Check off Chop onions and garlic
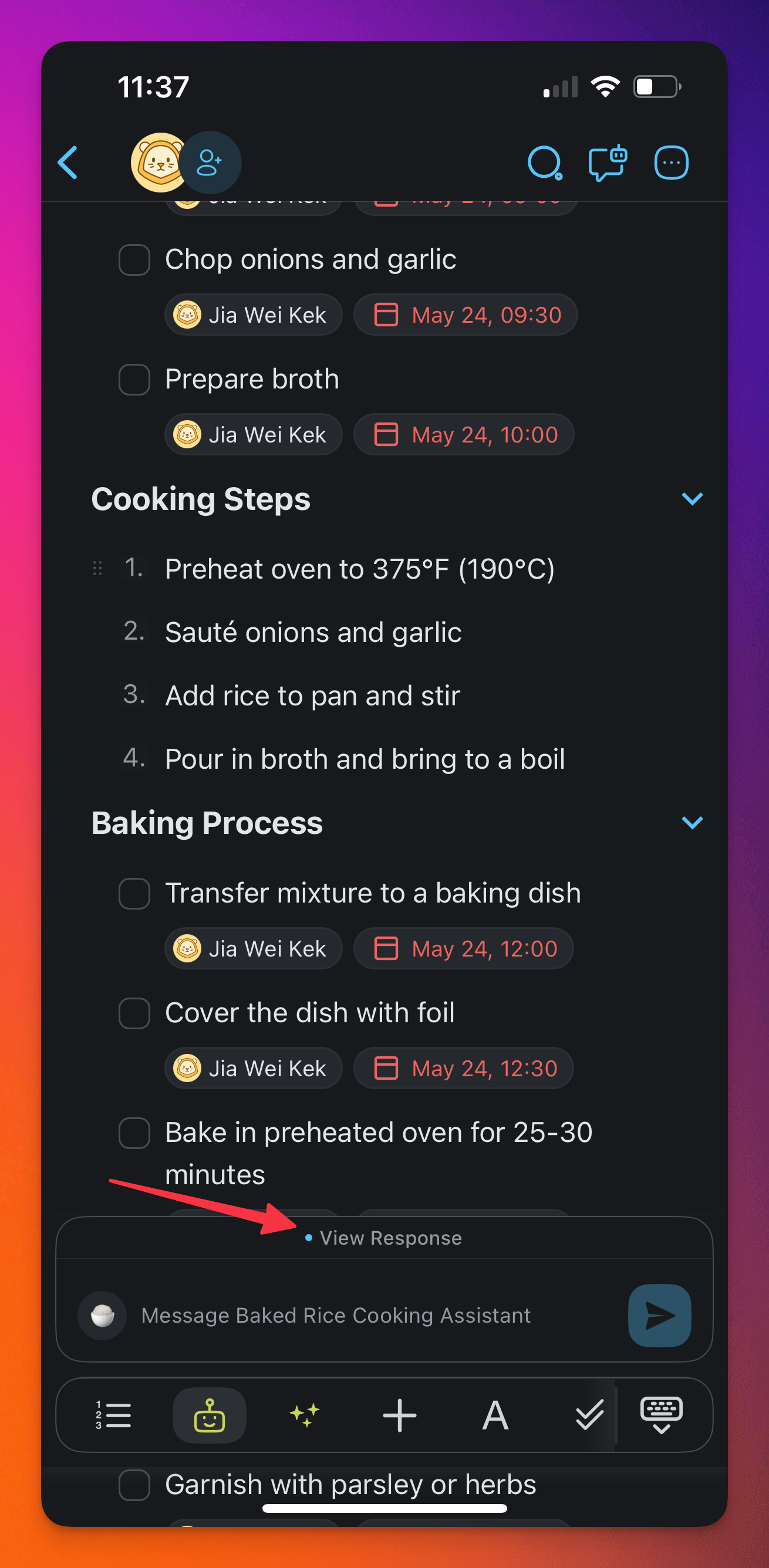The image size is (769, 1568). 134,260
